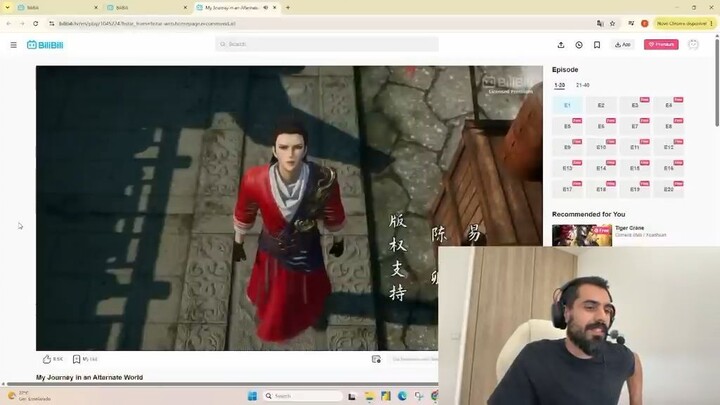Screen dimensions: 720x405
Task: Open the hamburger menu beside BiliBili logo
Action: click(x=13, y=45)
